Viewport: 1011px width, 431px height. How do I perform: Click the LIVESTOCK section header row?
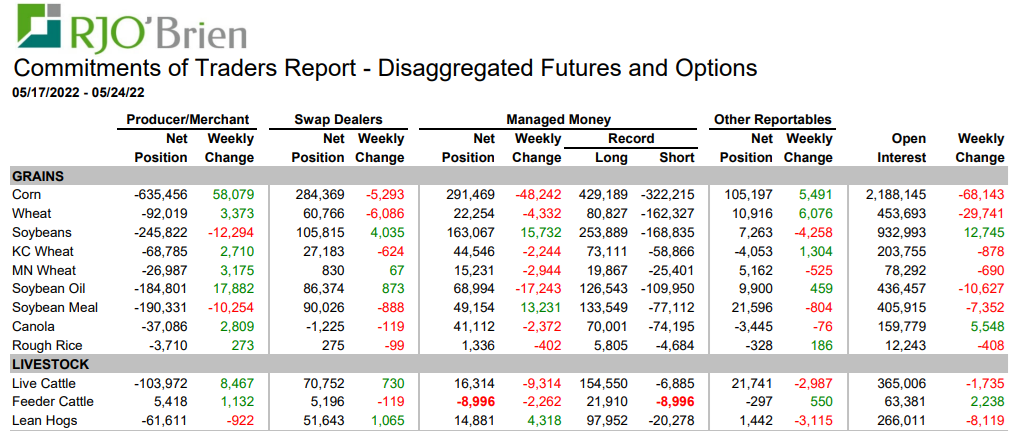50,365
